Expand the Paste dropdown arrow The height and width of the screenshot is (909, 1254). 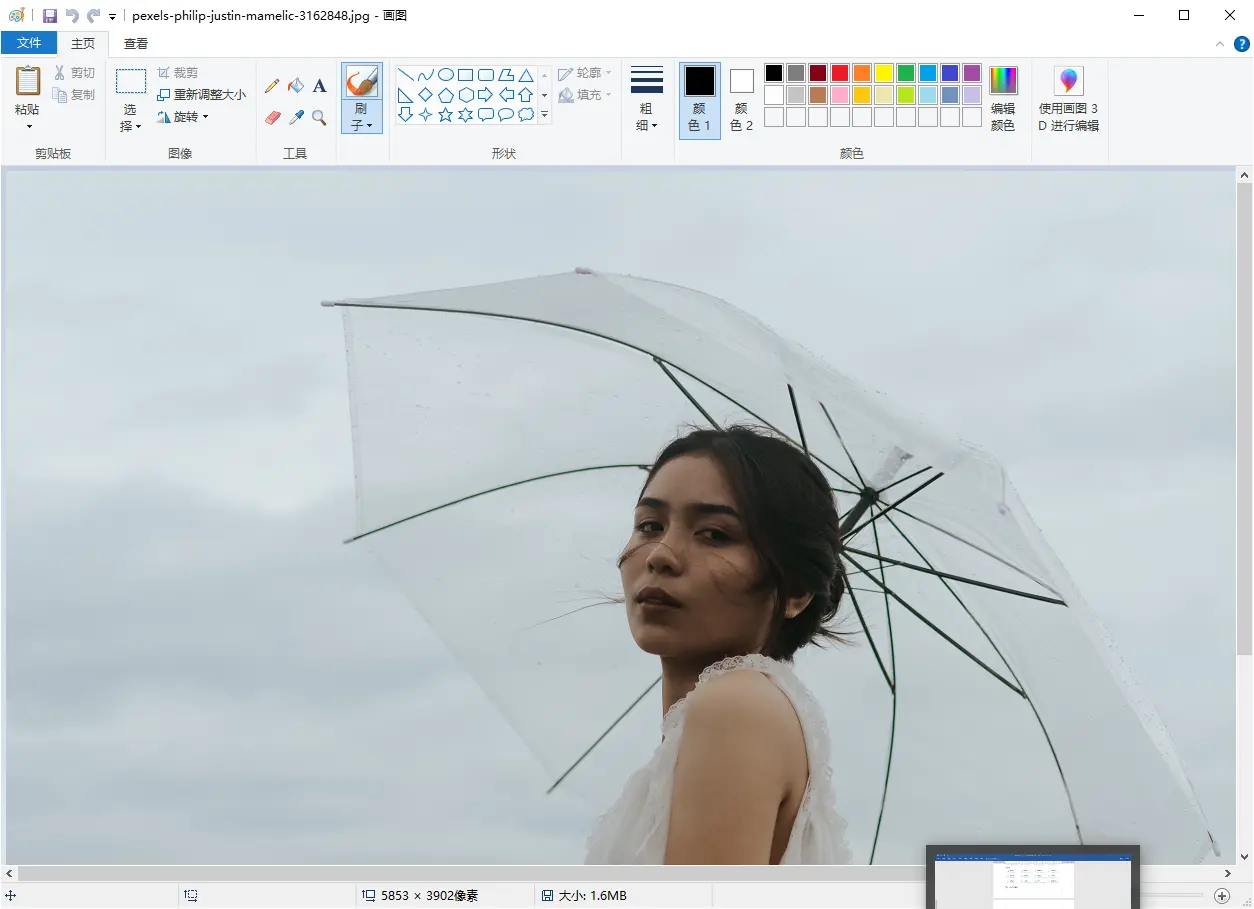pyautogui.click(x=28, y=127)
